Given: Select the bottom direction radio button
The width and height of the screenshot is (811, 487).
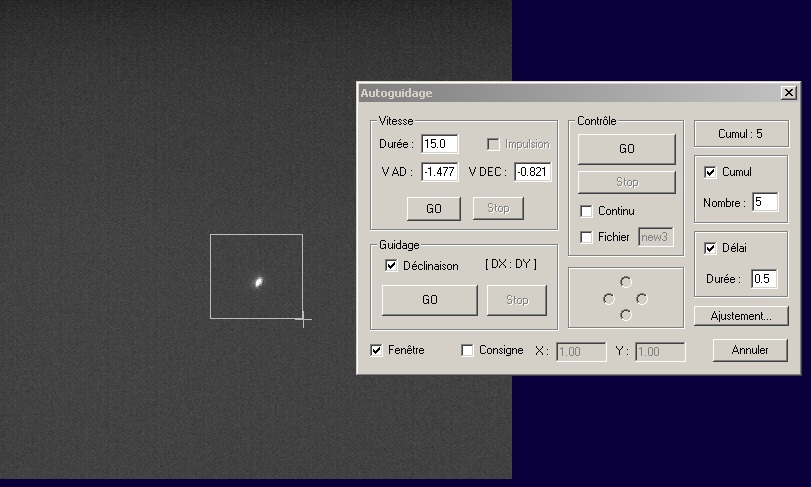Looking at the screenshot, I should click(x=626, y=315).
